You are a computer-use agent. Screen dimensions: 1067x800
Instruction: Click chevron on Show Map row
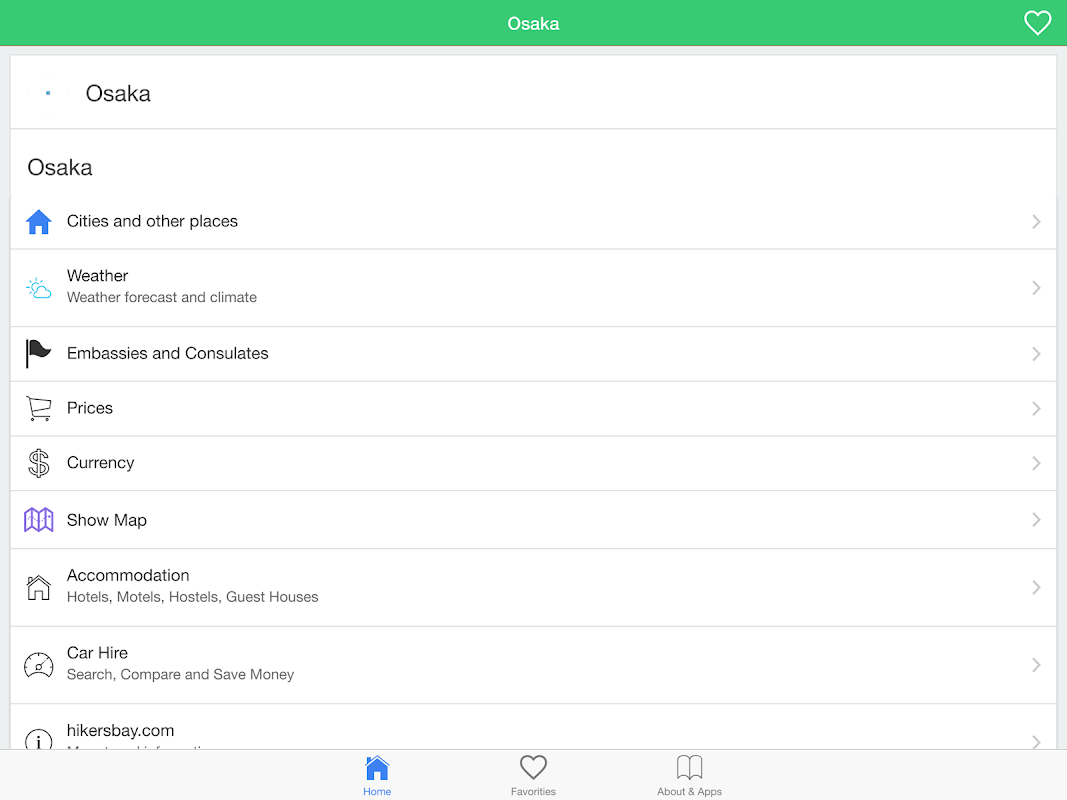tap(1036, 520)
